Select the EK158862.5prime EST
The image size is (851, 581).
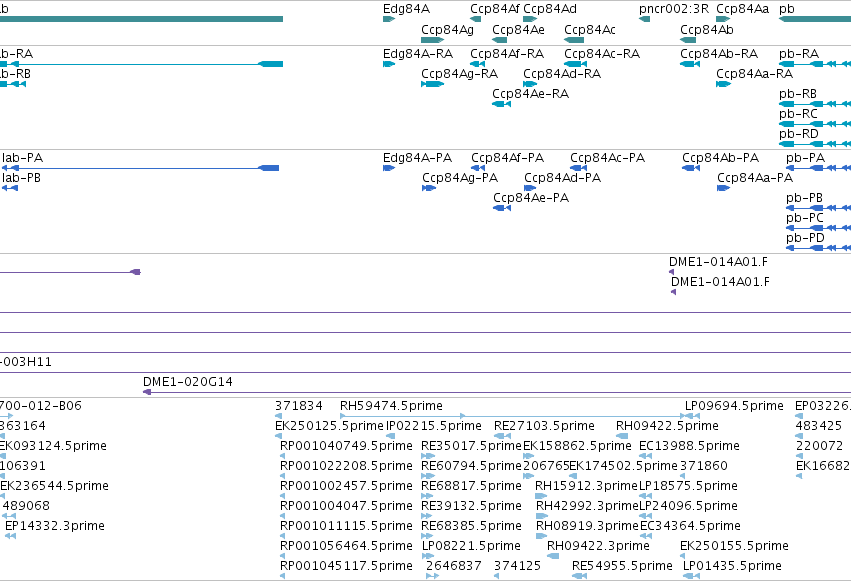tap(529, 456)
